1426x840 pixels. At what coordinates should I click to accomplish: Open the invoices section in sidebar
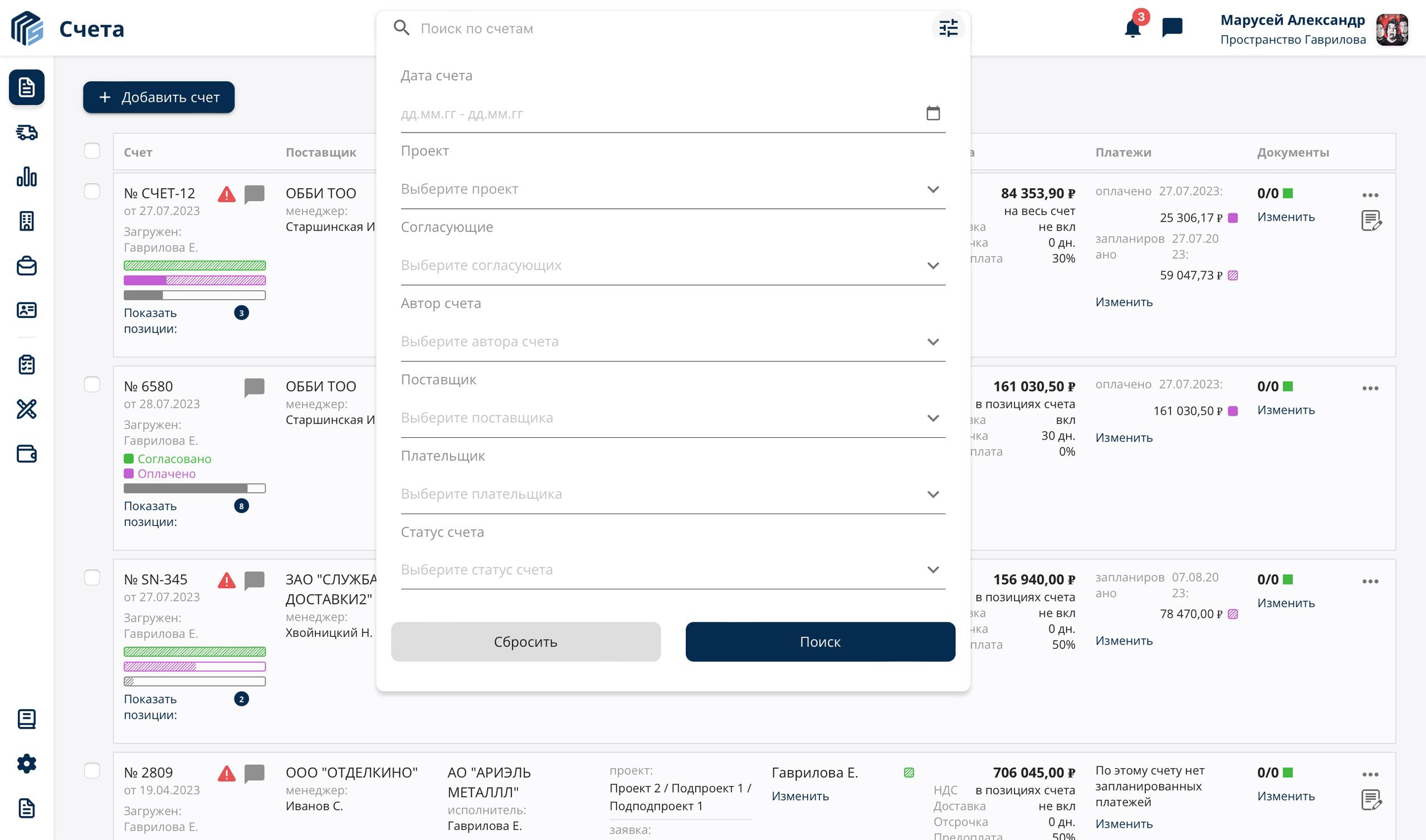tap(27, 87)
